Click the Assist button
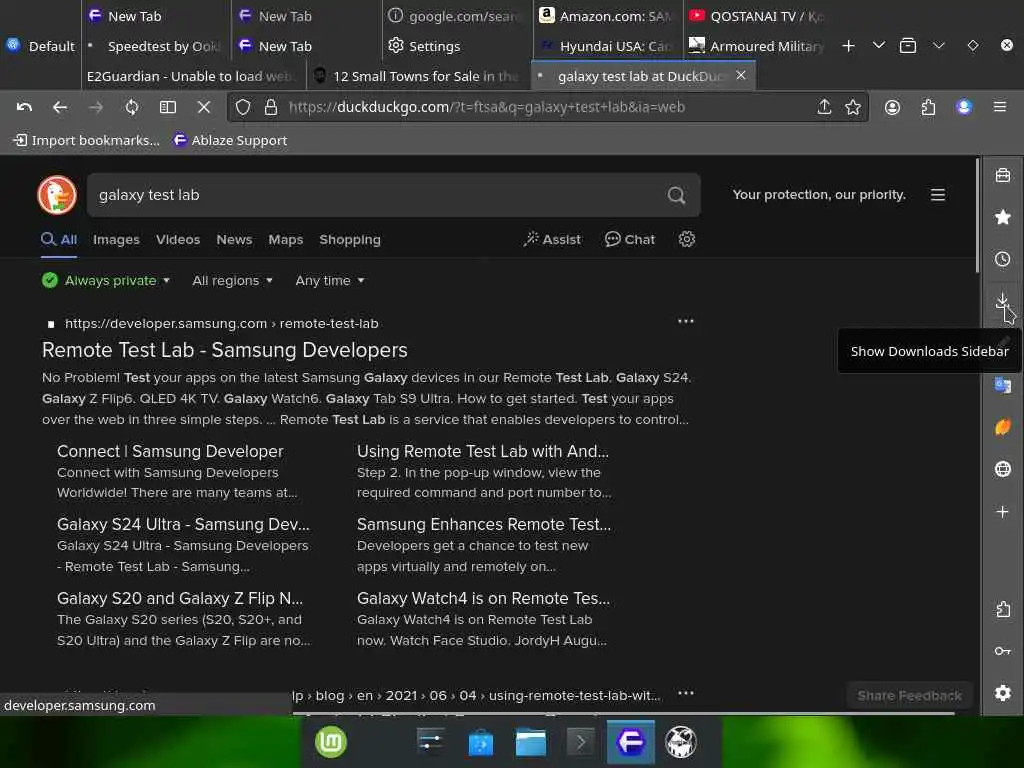This screenshot has width=1024, height=768. click(x=552, y=240)
